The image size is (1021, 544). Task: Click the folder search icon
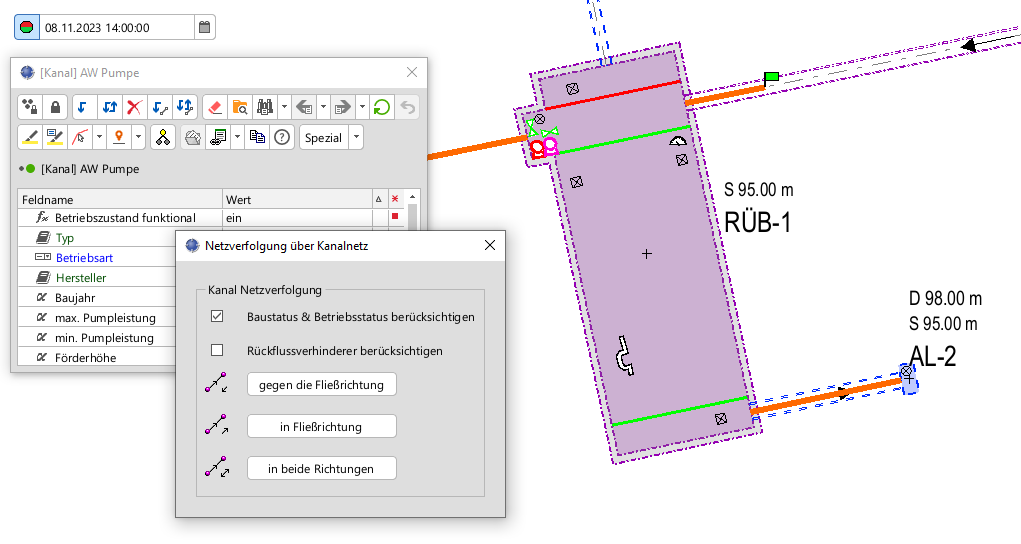[240, 107]
